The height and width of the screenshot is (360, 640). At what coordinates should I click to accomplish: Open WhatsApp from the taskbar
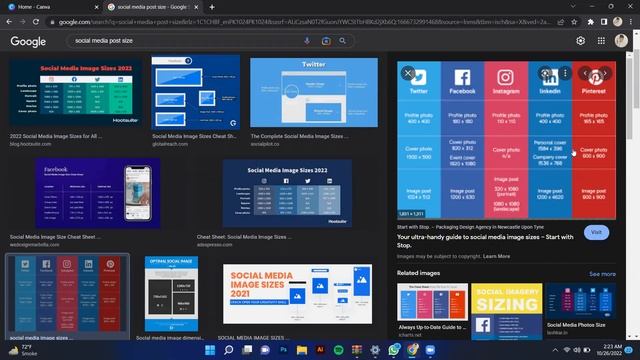point(393,350)
